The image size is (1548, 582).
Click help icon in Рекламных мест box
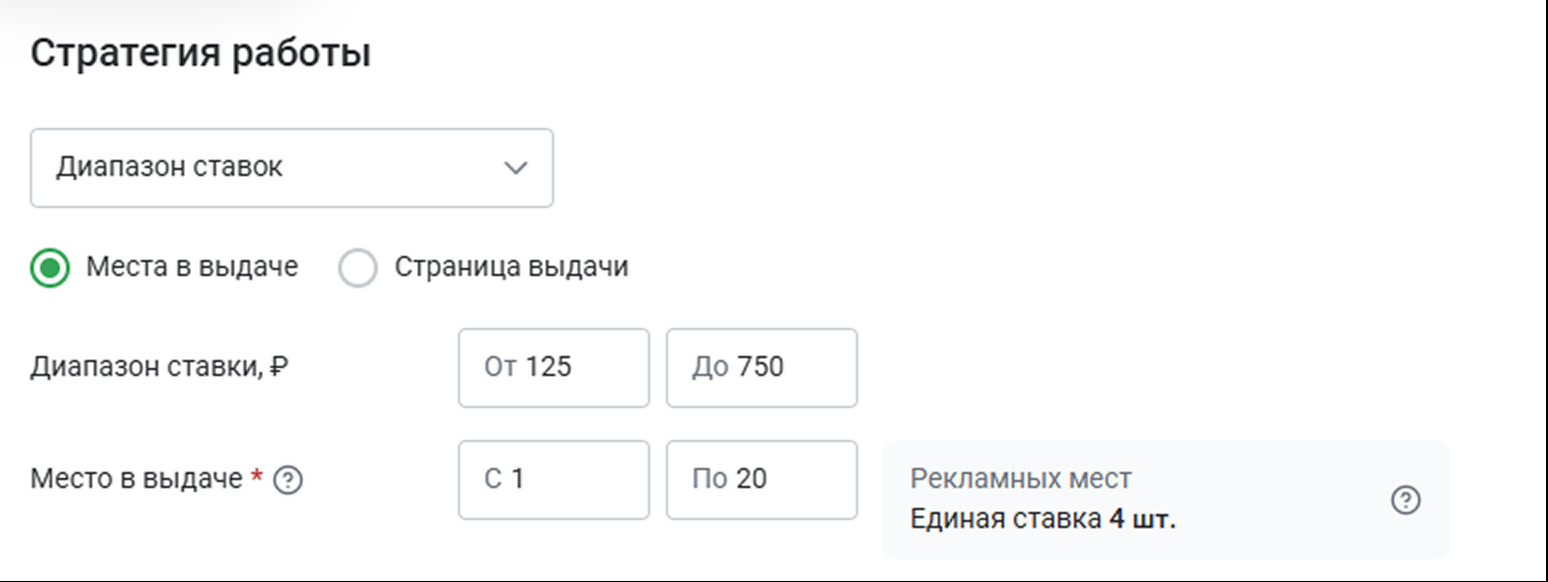1406,500
